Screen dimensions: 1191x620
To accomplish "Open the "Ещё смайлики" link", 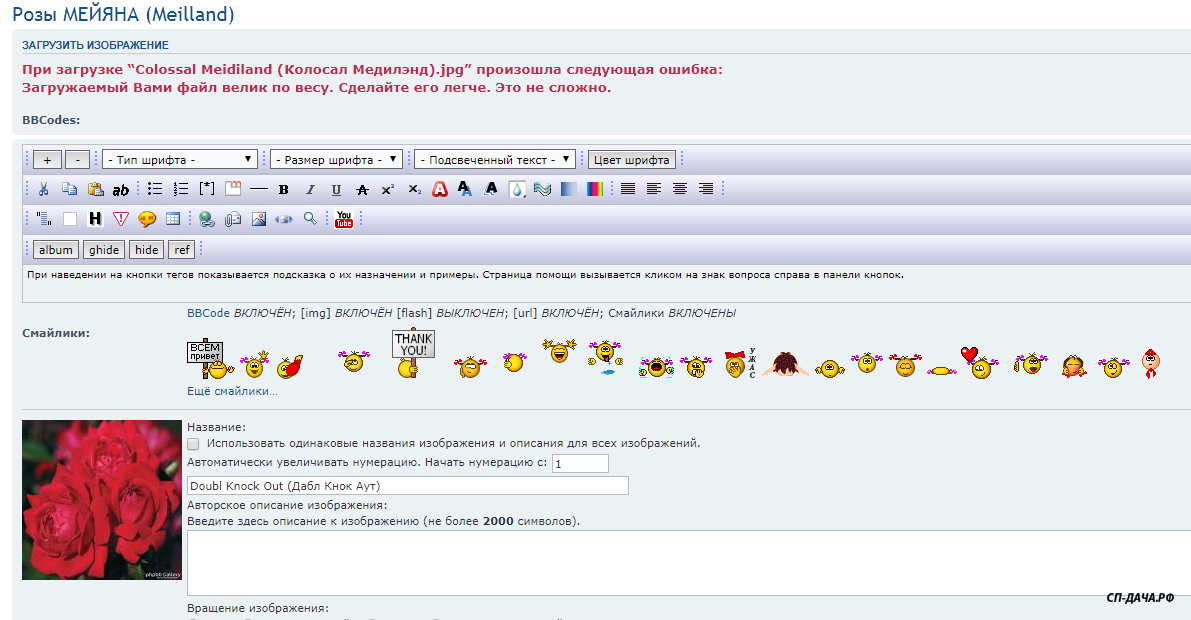I will 232,391.
